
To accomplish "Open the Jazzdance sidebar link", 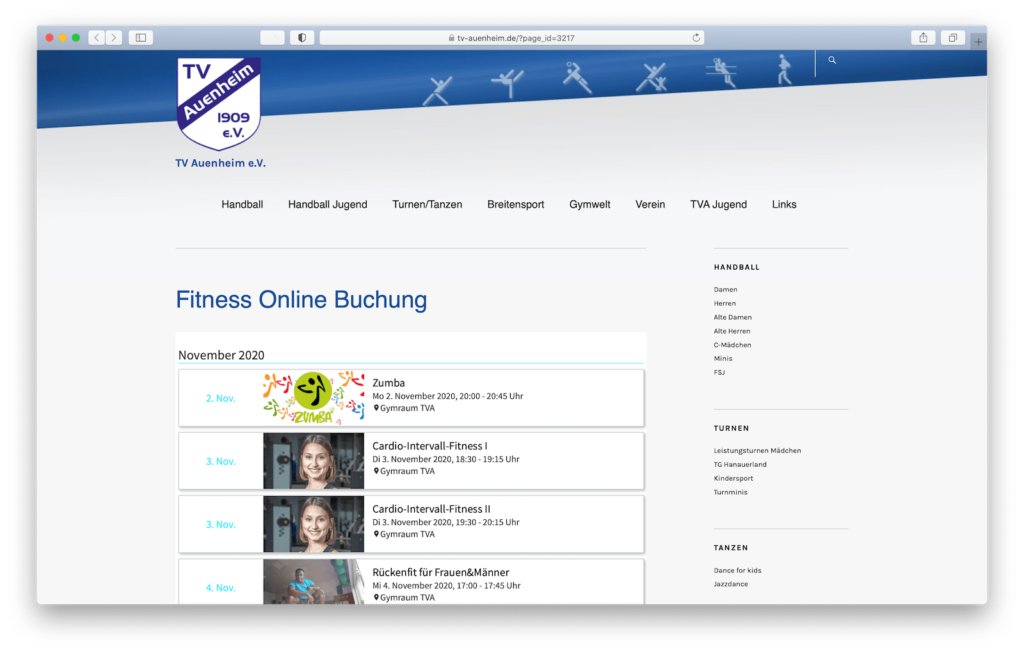I will [x=731, y=584].
